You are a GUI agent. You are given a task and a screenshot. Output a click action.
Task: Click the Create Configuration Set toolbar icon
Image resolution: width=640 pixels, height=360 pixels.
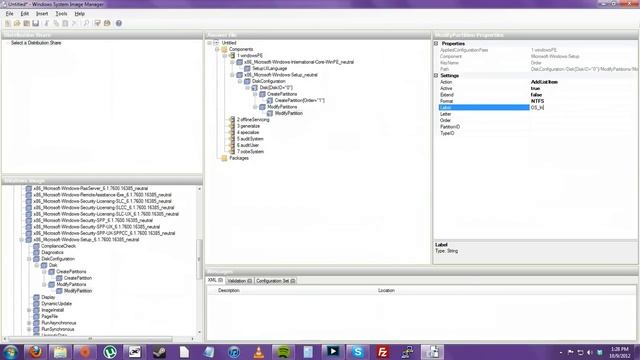107,23
